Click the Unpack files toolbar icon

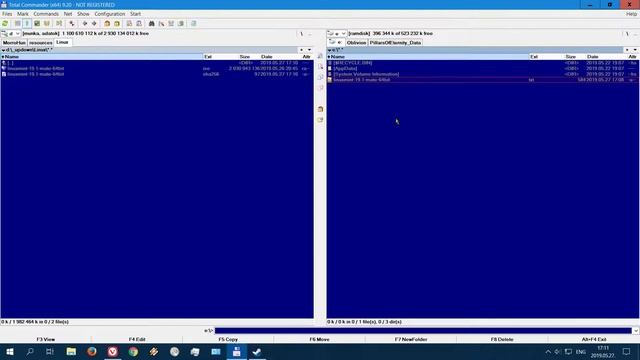tap(117, 24)
